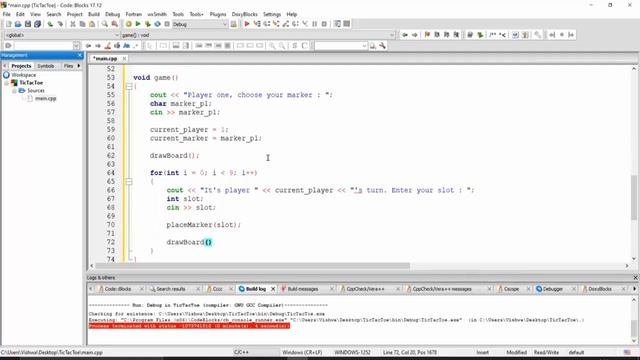Image resolution: width=640 pixels, height=360 pixels.
Task: Open the File menu
Action: pyautogui.click(x=7, y=14)
